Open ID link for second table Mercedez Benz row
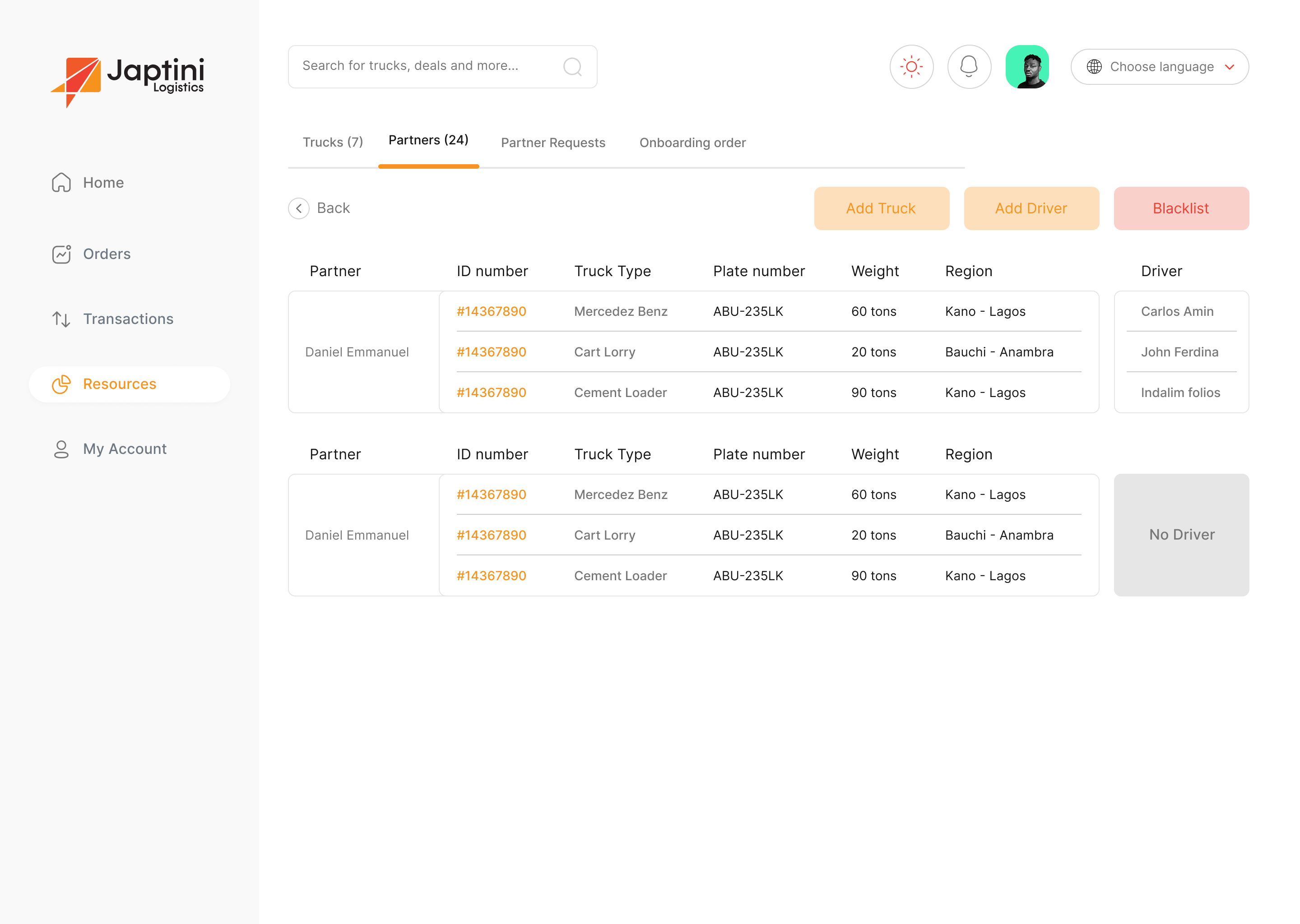Screen dimensions: 1300x924 tap(491, 494)
